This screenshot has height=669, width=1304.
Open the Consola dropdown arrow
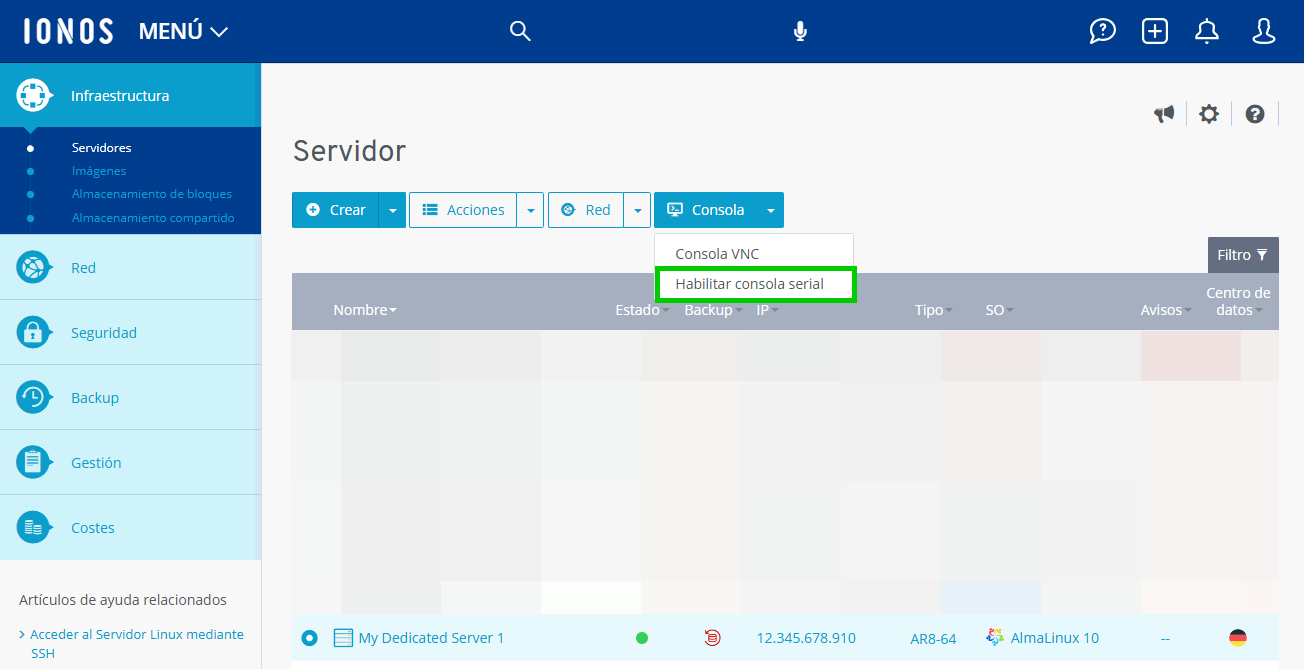(x=770, y=210)
